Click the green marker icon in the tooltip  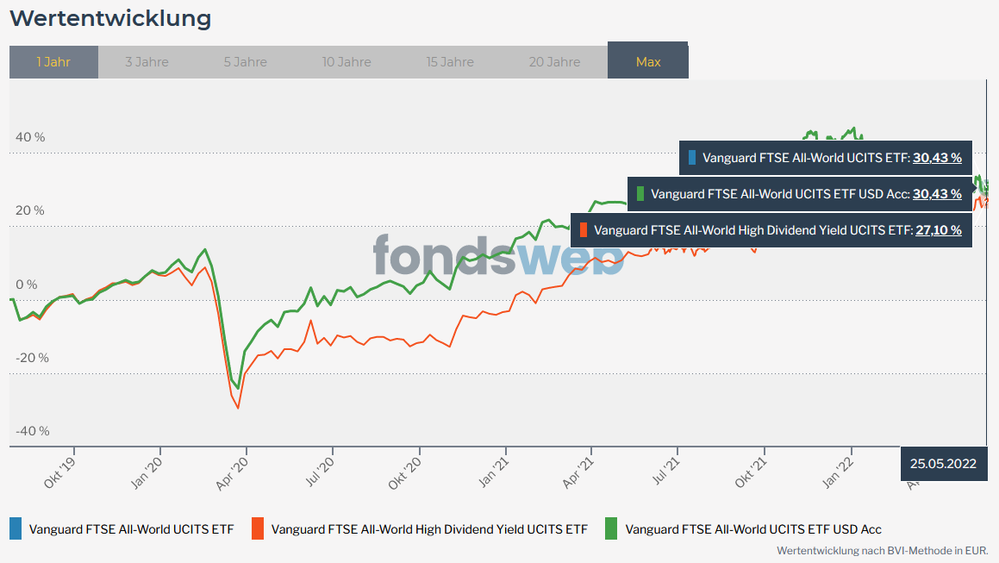(640, 193)
